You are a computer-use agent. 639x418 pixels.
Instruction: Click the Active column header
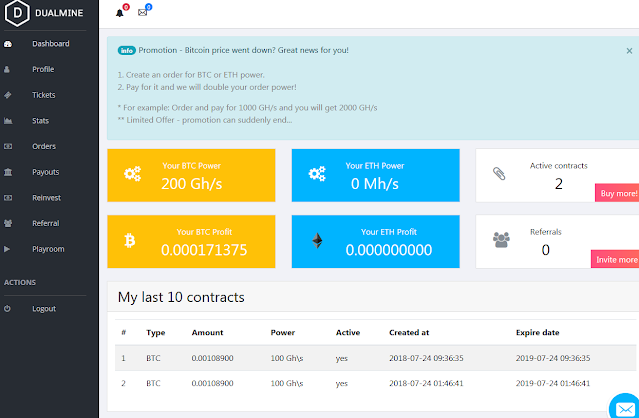pos(348,332)
